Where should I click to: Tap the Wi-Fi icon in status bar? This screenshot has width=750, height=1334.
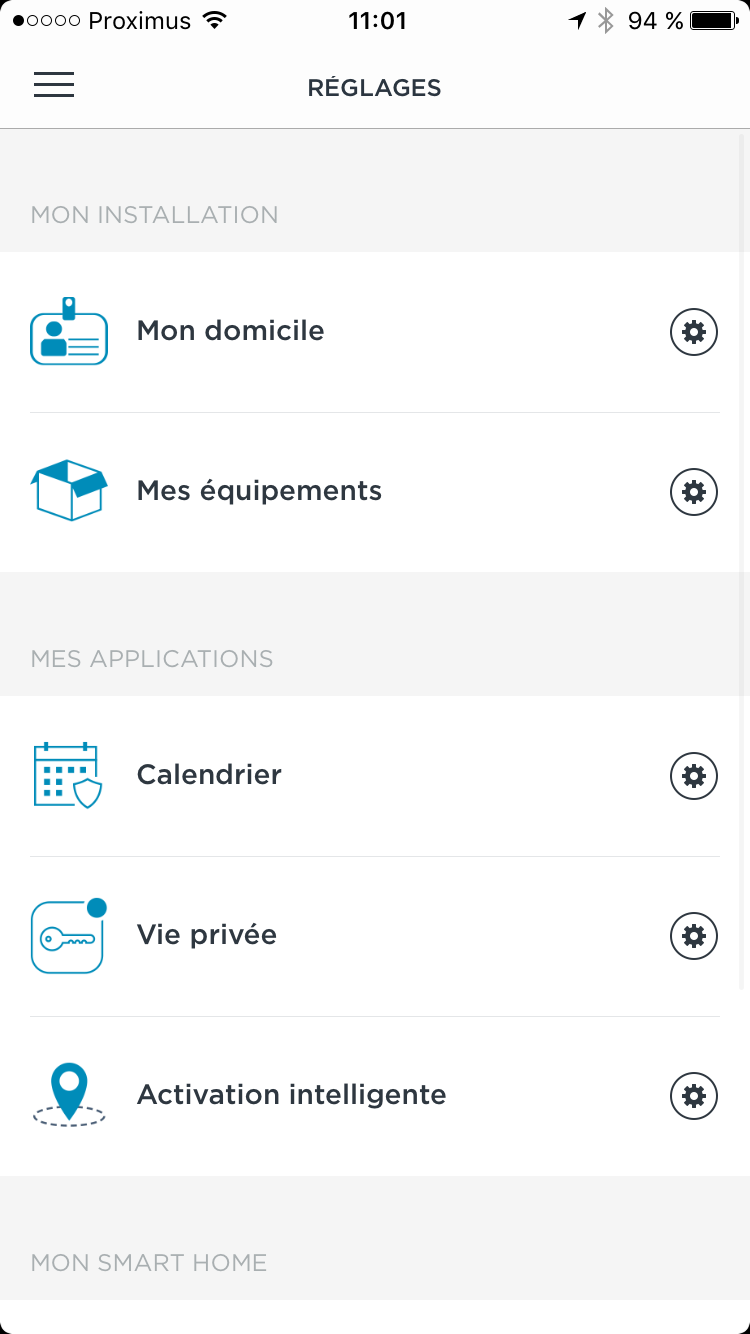214,21
